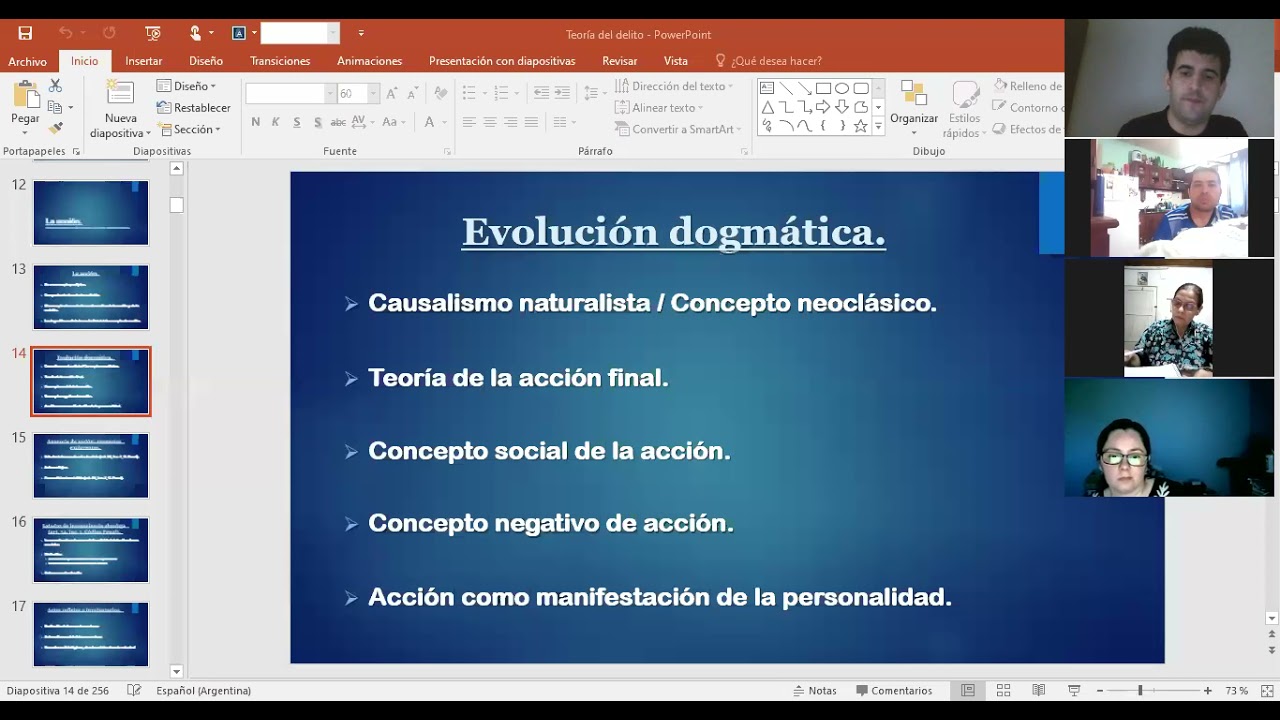
Task: Toggle Underline (S) formatting
Action: [x=297, y=122]
